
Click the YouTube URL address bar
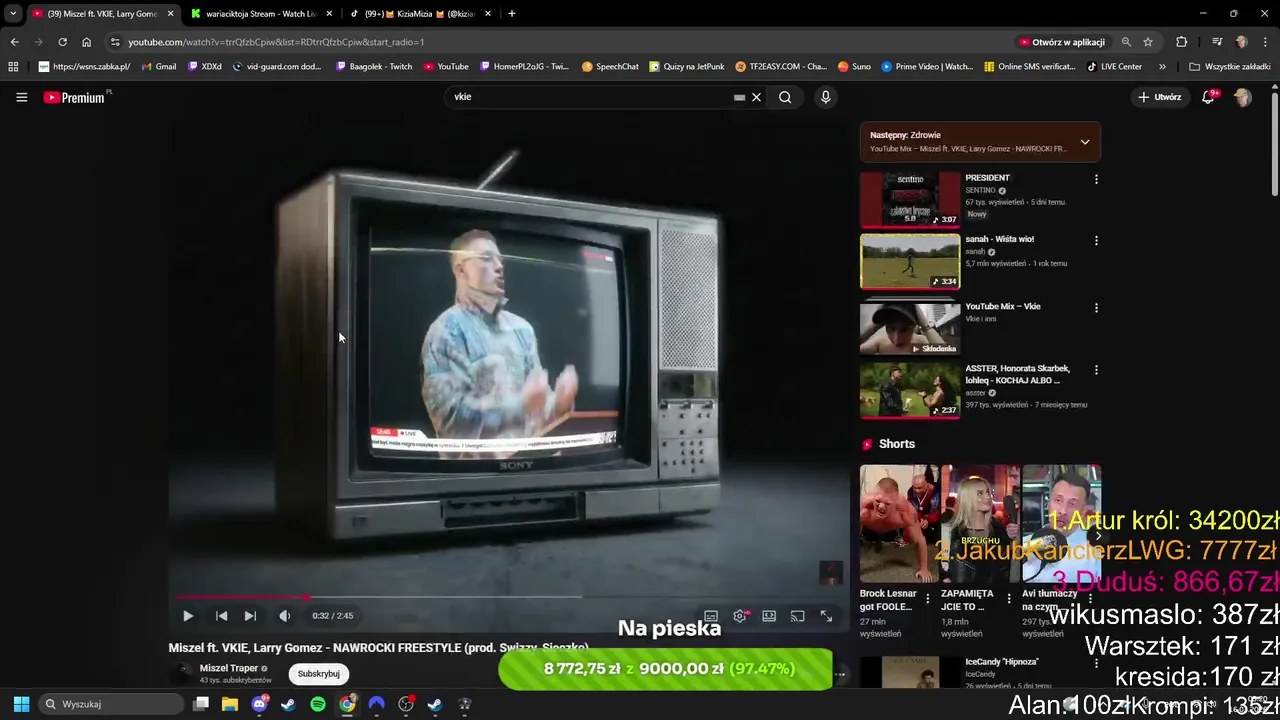(x=560, y=42)
